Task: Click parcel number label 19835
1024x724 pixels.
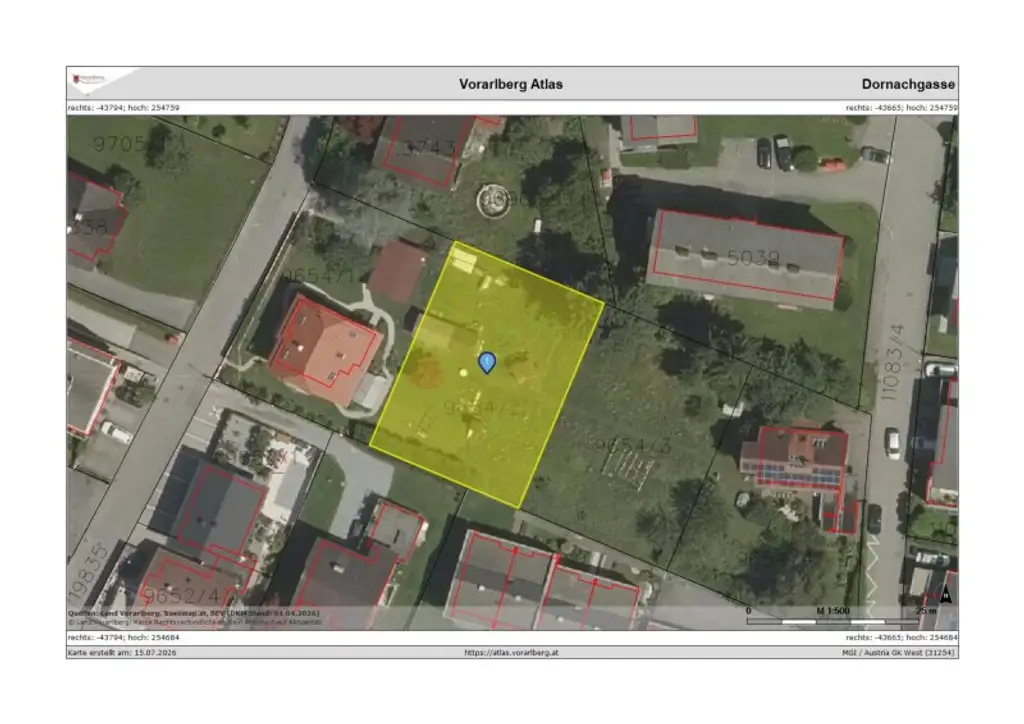Action: coord(88,572)
